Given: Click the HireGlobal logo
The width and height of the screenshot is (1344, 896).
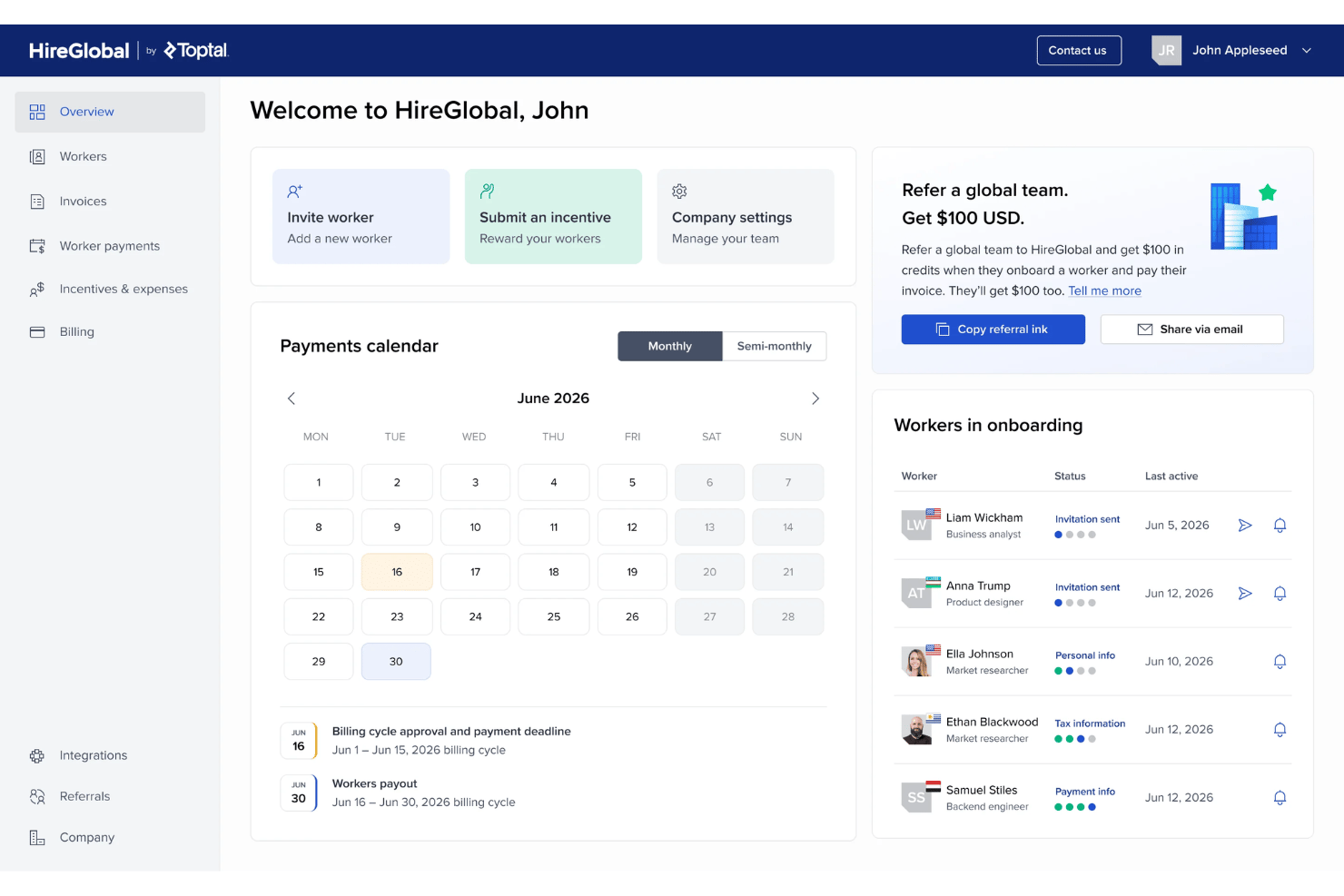Looking at the screenshot, I should 79,51.
